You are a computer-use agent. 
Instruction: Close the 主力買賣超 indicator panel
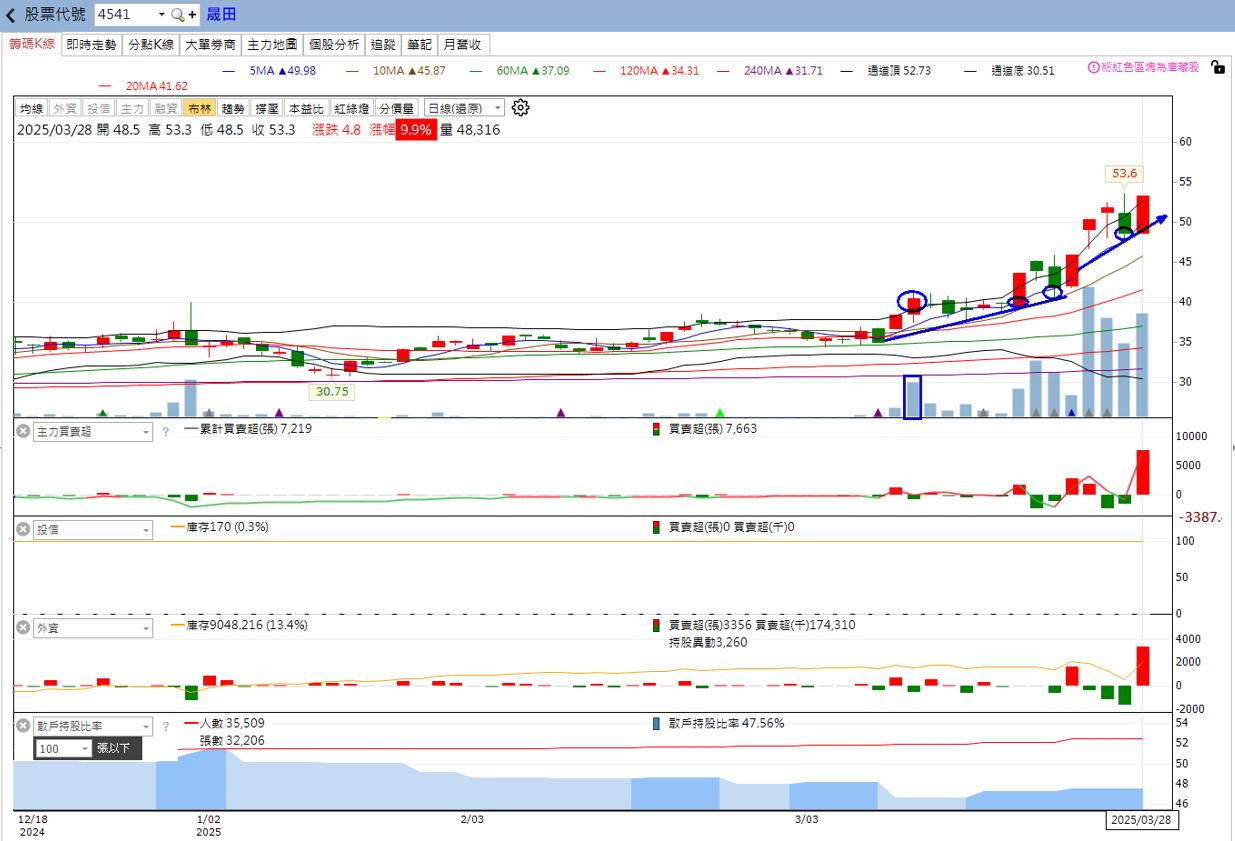[x=23, y=431]
